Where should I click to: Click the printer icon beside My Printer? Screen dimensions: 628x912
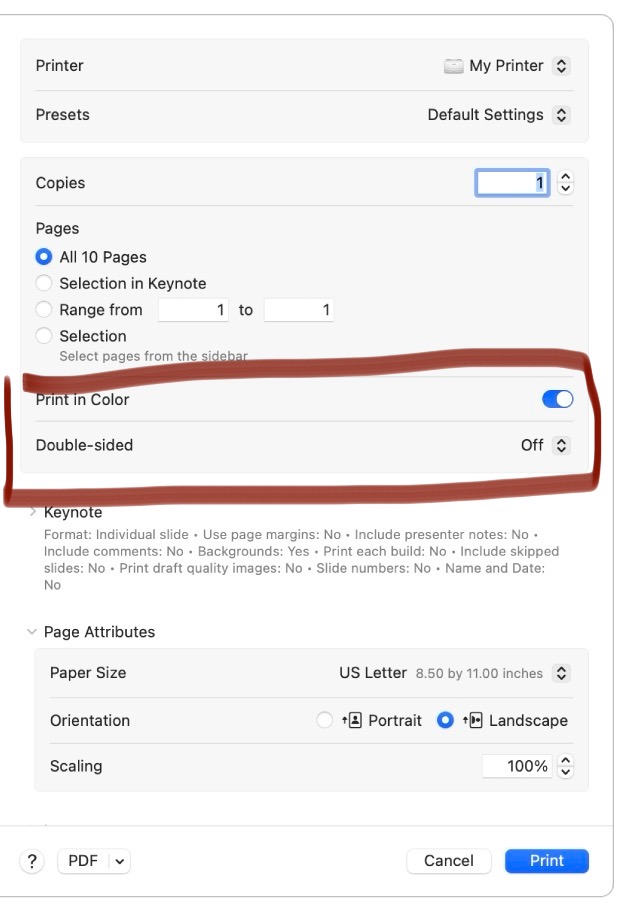[x=454, y=66]
